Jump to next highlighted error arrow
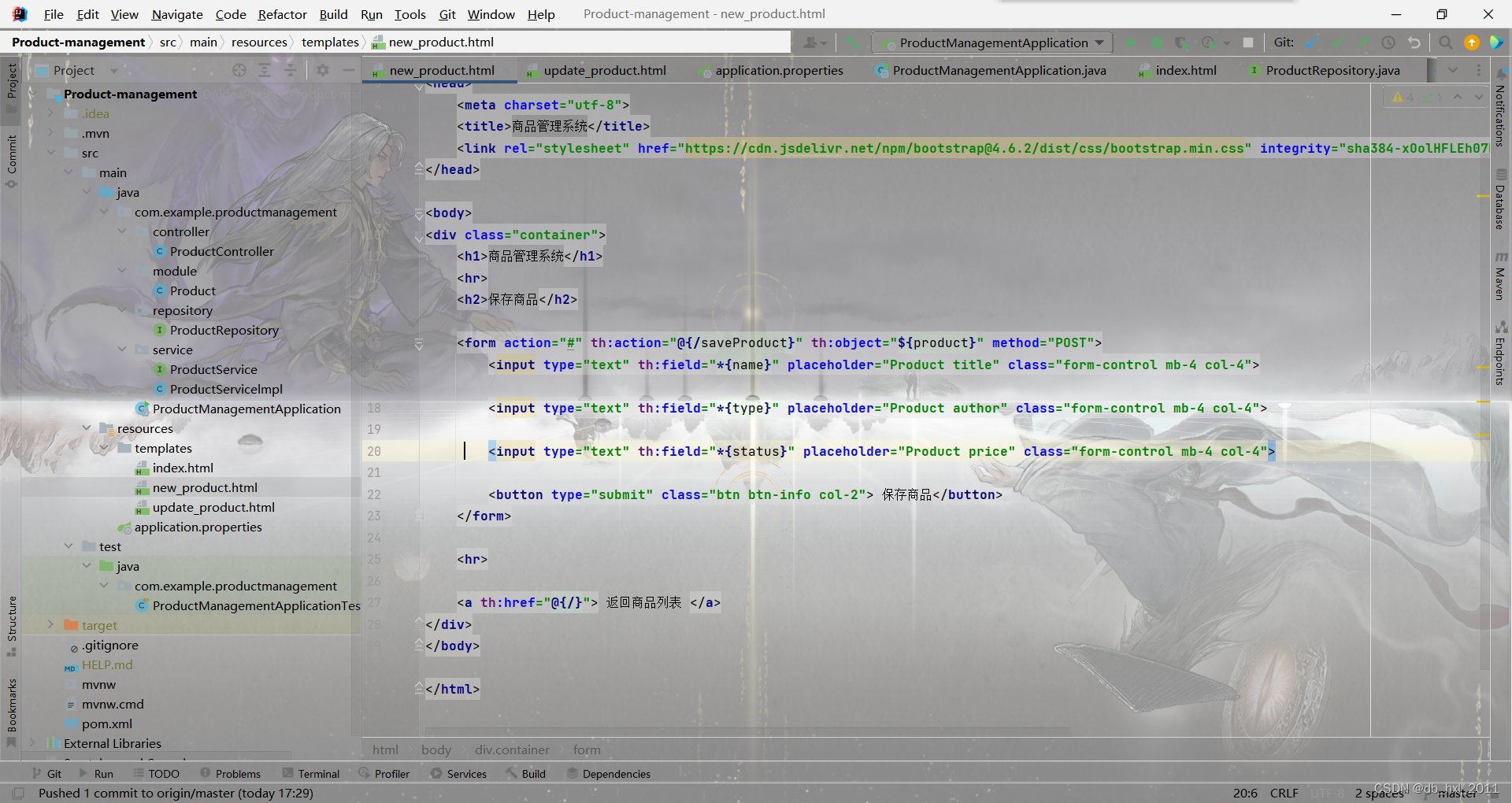1512x803 pixels. point(1479,97)
